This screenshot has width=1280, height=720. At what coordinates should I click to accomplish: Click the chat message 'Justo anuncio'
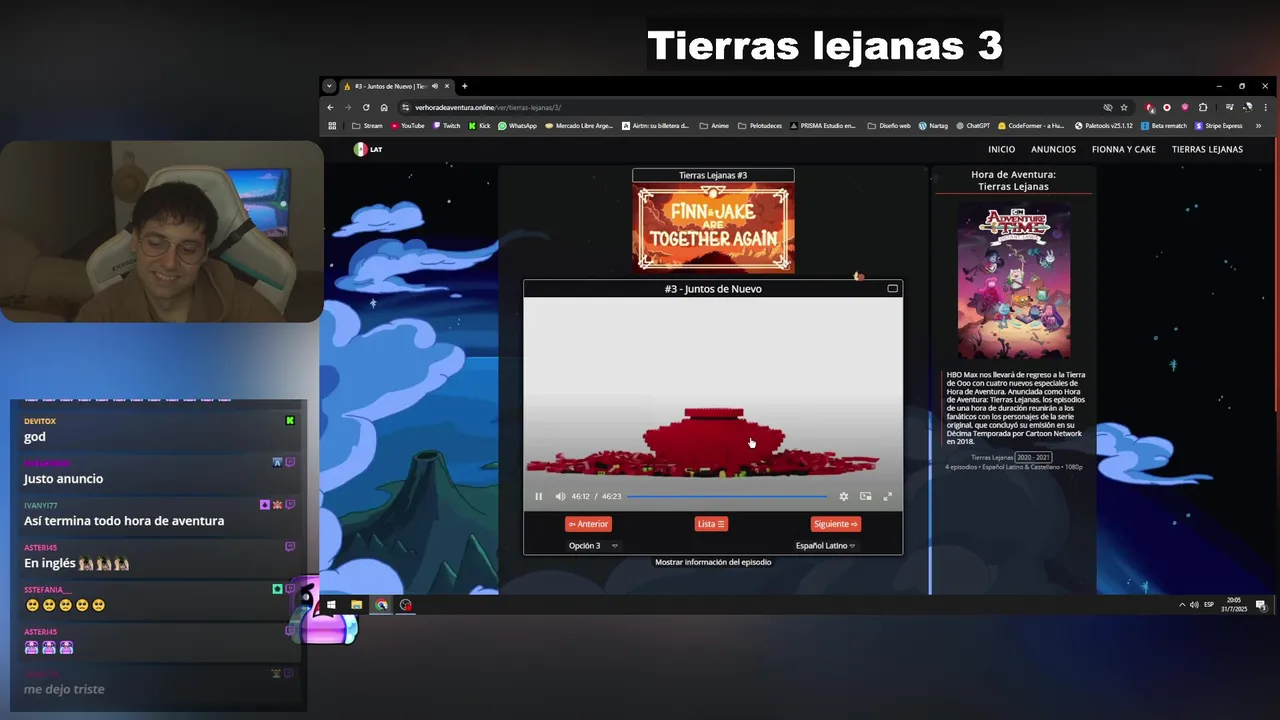point(64,479)
